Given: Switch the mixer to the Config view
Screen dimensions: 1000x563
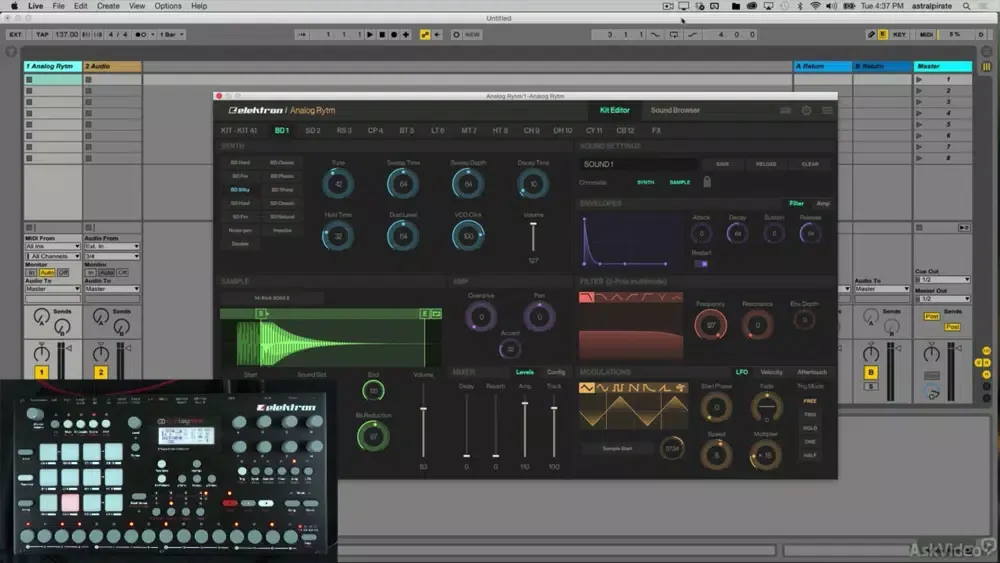Looking at the screenshot, I should (x=555, y=372).
